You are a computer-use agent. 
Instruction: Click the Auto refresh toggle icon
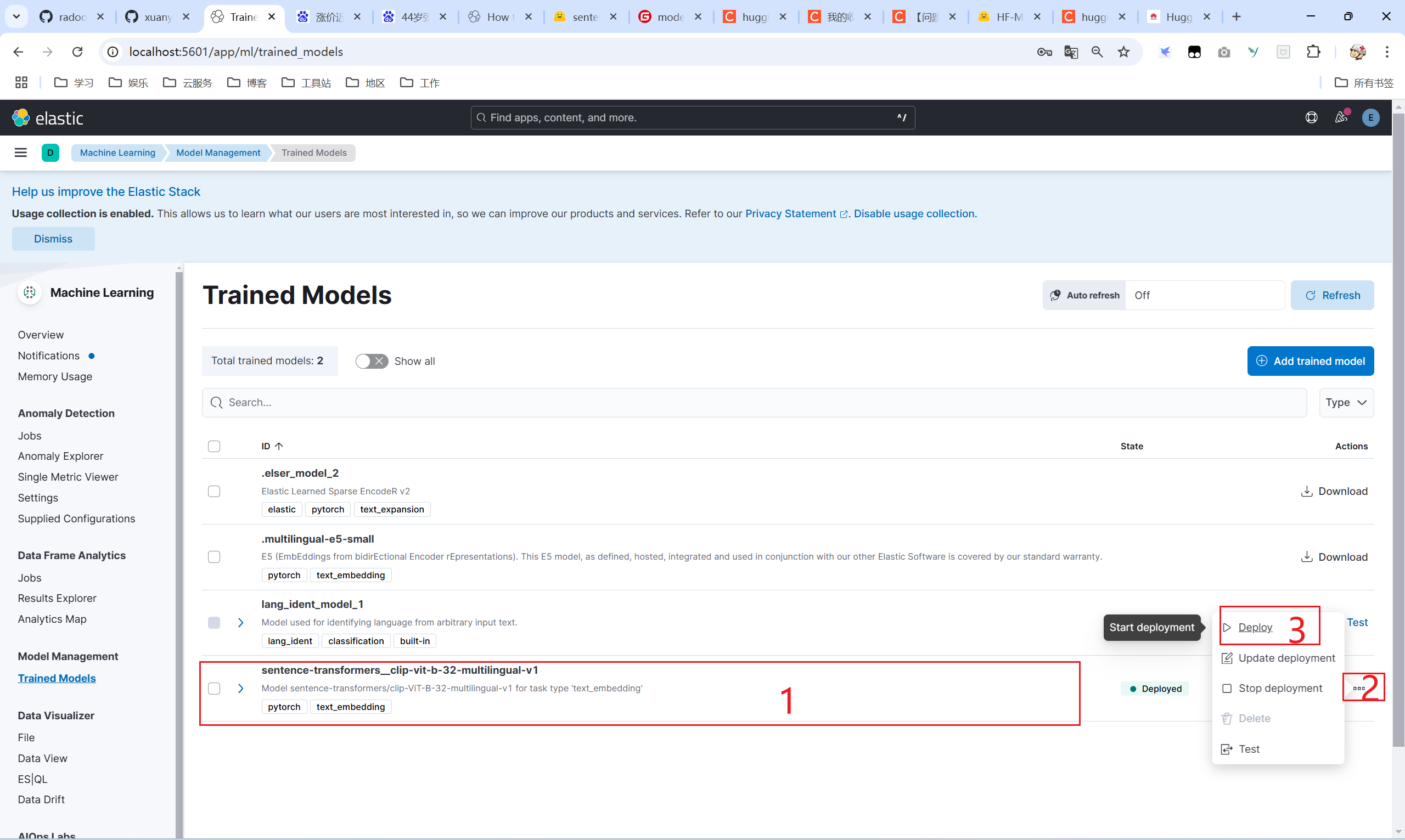pos(1057,295)
